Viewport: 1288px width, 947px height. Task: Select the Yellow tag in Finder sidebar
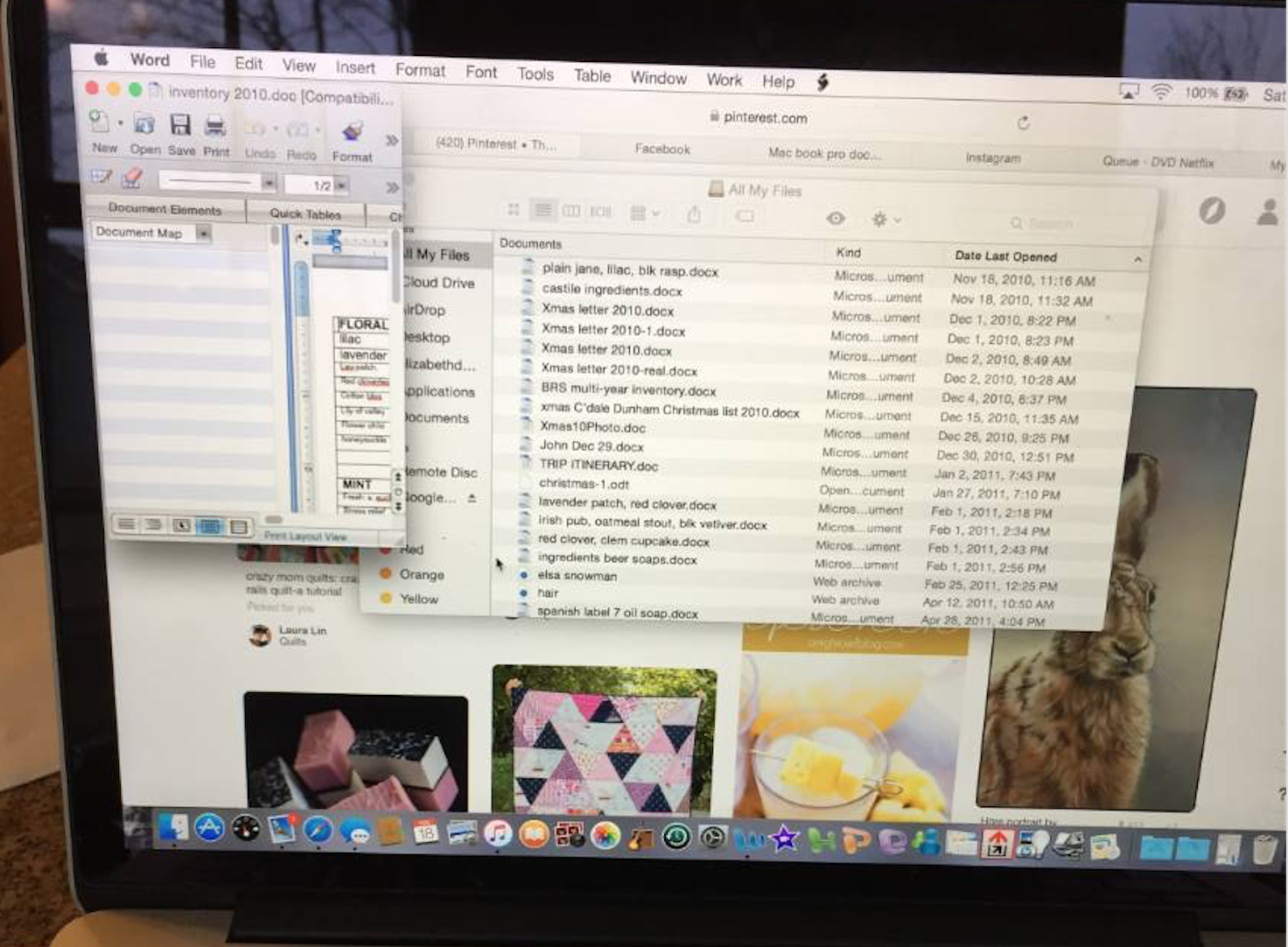click(409, 599)
